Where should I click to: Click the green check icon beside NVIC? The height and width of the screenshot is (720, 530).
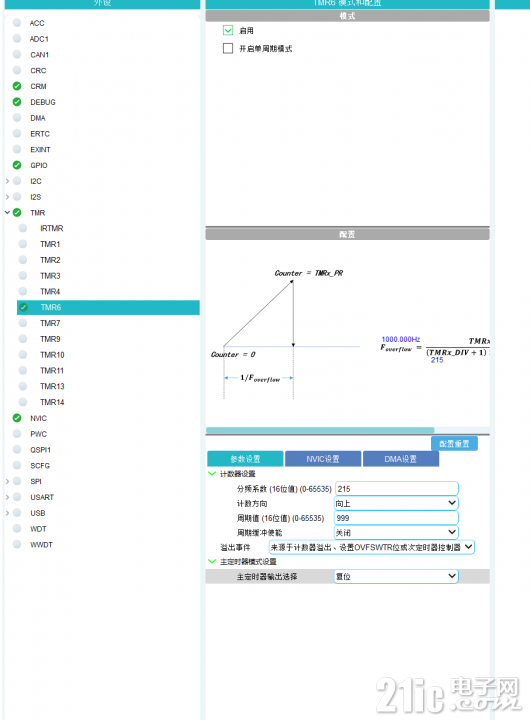[17, 418]
